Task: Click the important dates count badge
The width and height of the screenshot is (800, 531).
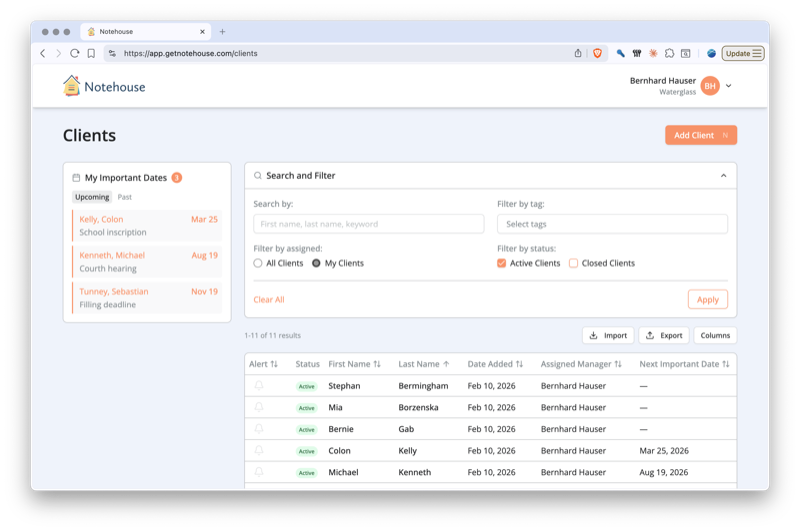Action: (x=177, y=178)
